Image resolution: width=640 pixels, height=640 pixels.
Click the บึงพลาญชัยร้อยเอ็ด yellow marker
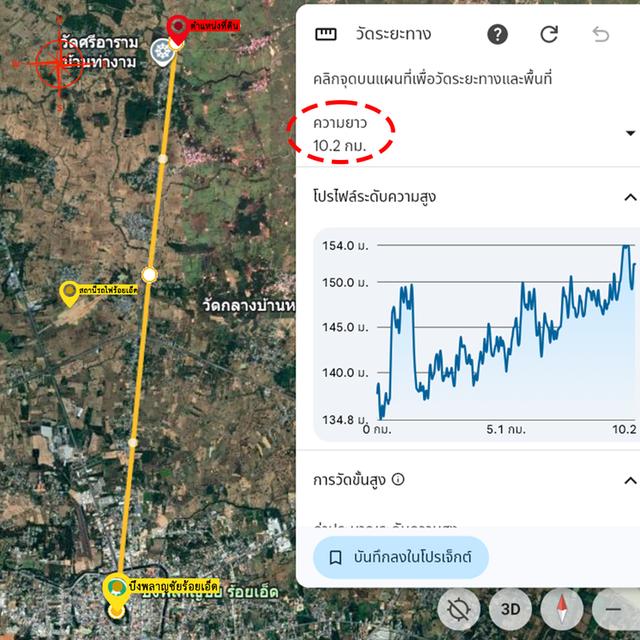117,590
